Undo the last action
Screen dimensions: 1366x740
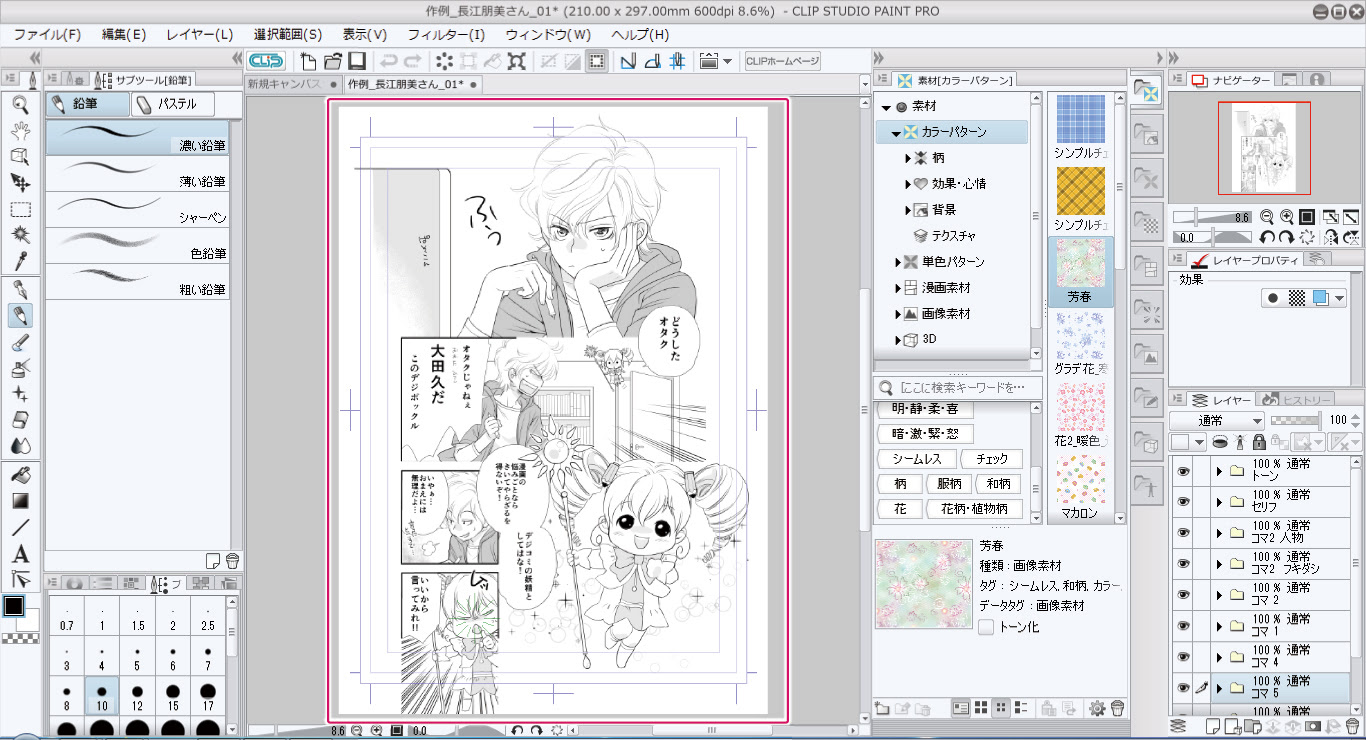tap(388, 61)
